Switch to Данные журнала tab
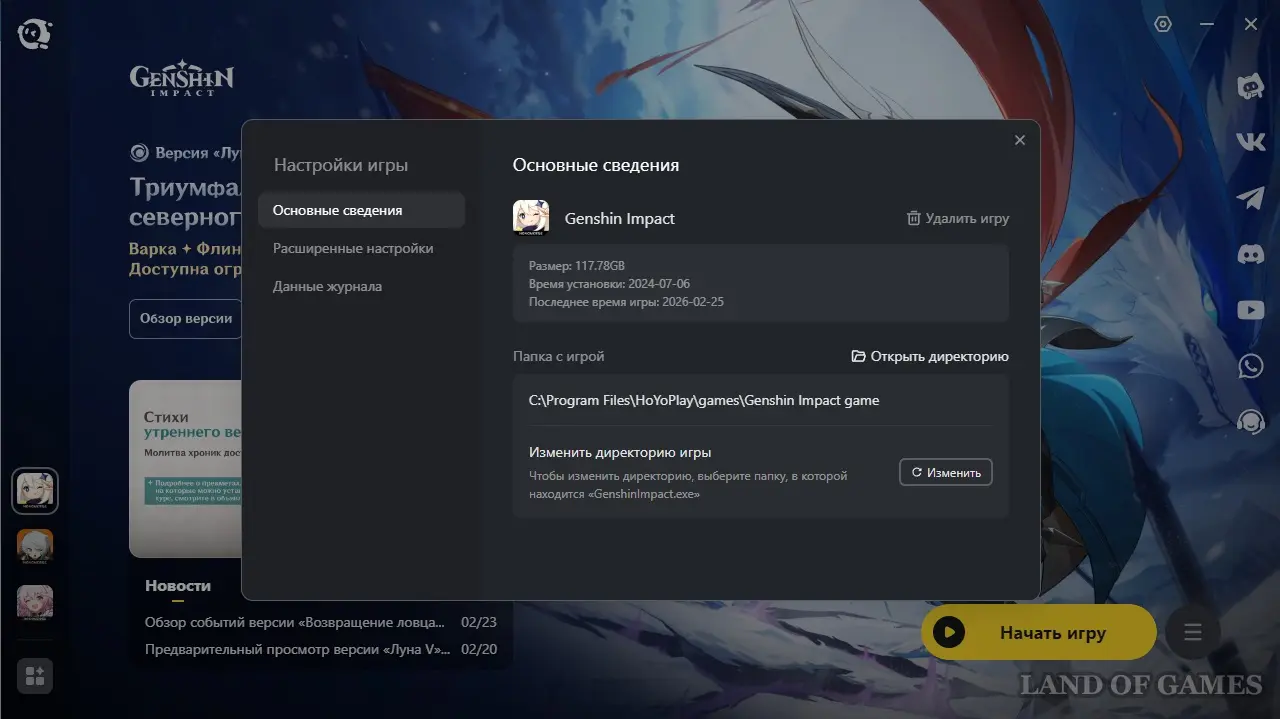The height and width of the screenshot is (719, 1280). (x=327, y=286)
